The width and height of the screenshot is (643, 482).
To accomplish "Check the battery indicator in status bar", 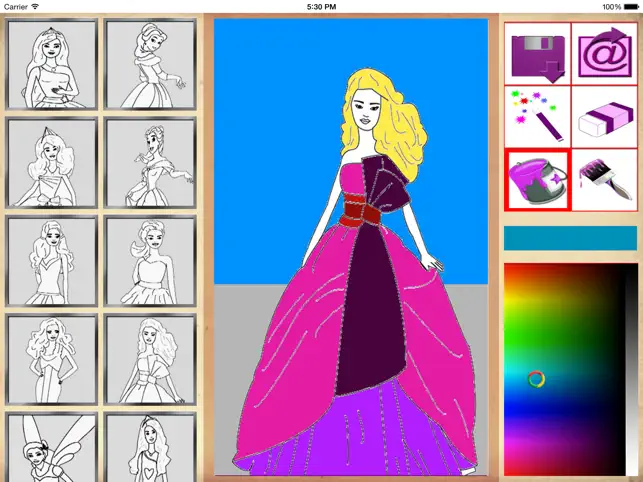I will tap(631, 7).
